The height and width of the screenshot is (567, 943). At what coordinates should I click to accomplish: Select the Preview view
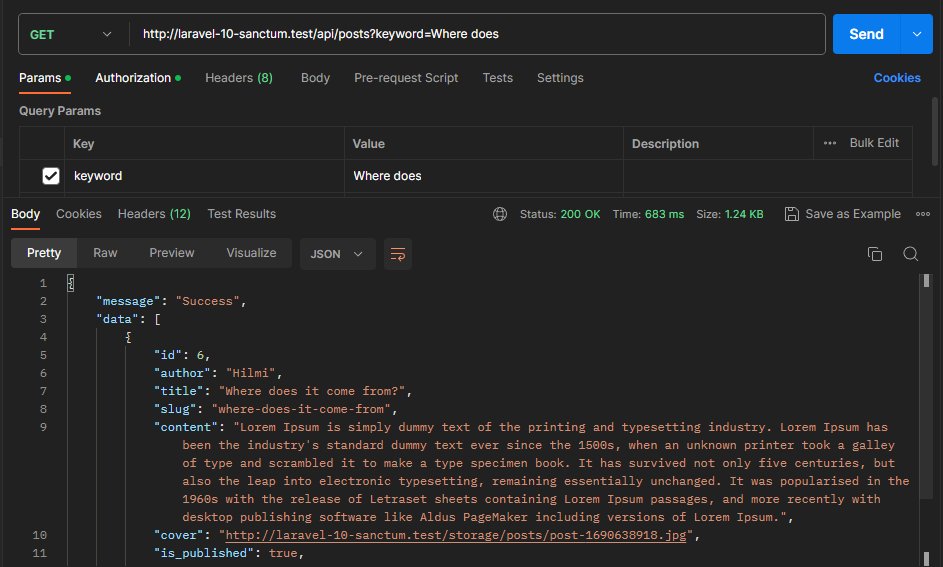171,253
